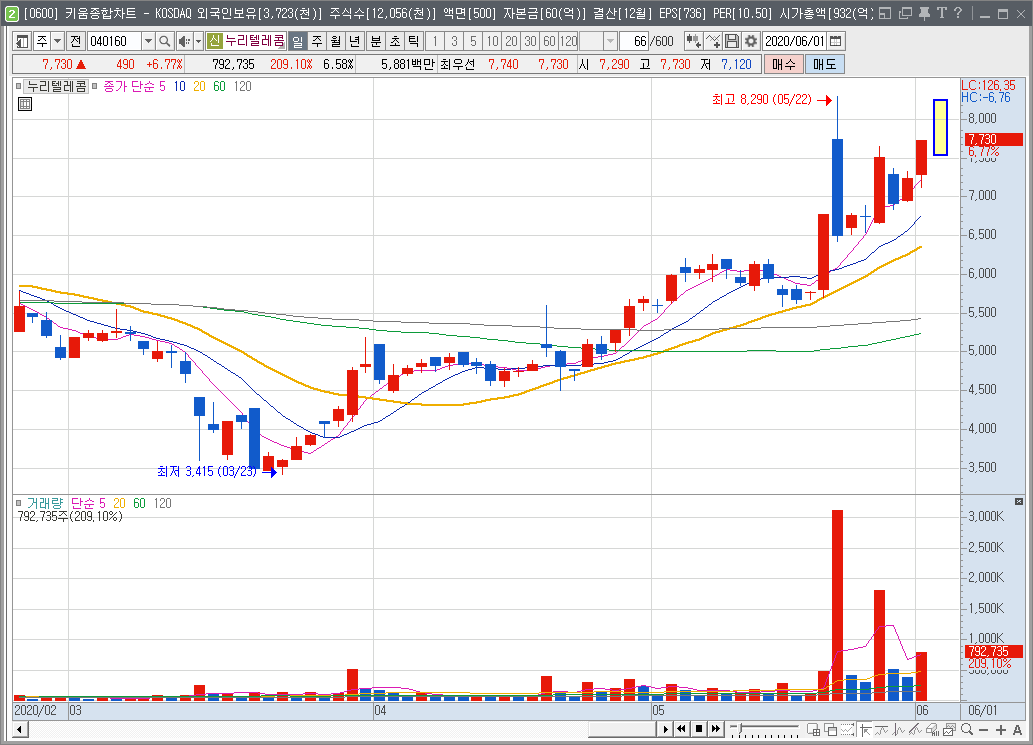Click the fast-forward button in replay controls
The width and height of the screenshot is (1033, 745).
[x=715, y=729]
